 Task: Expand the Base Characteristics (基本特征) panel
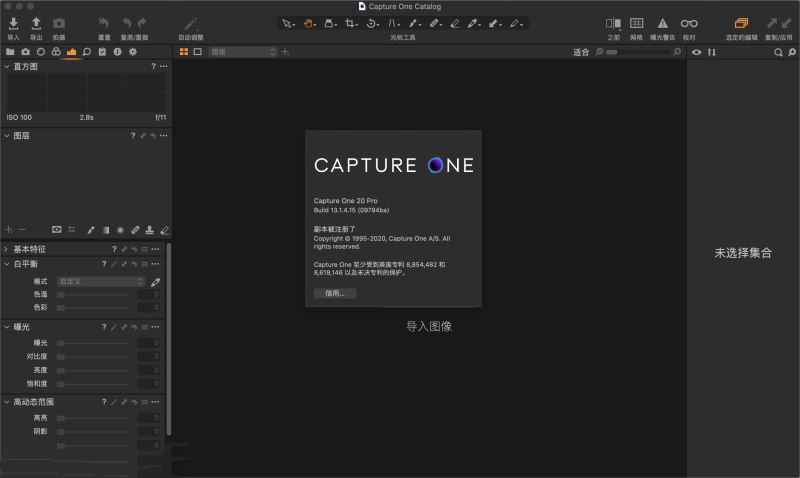pyautogui.click(x=7, y=249)
